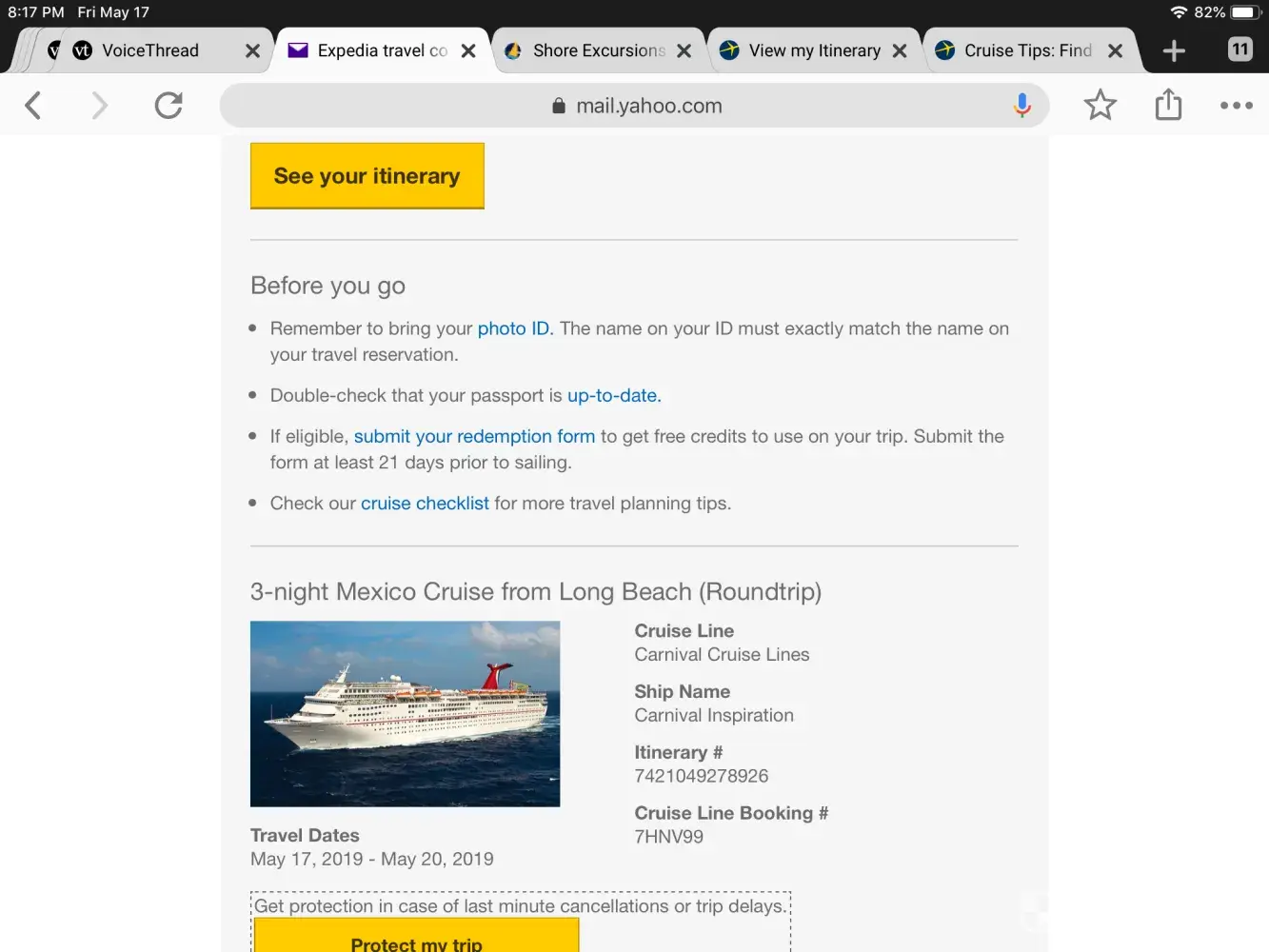The width and height of the screenshot is (1269, 952).
Task: Open the three-dot browser menu
Action: click(x=1236, y=105)
